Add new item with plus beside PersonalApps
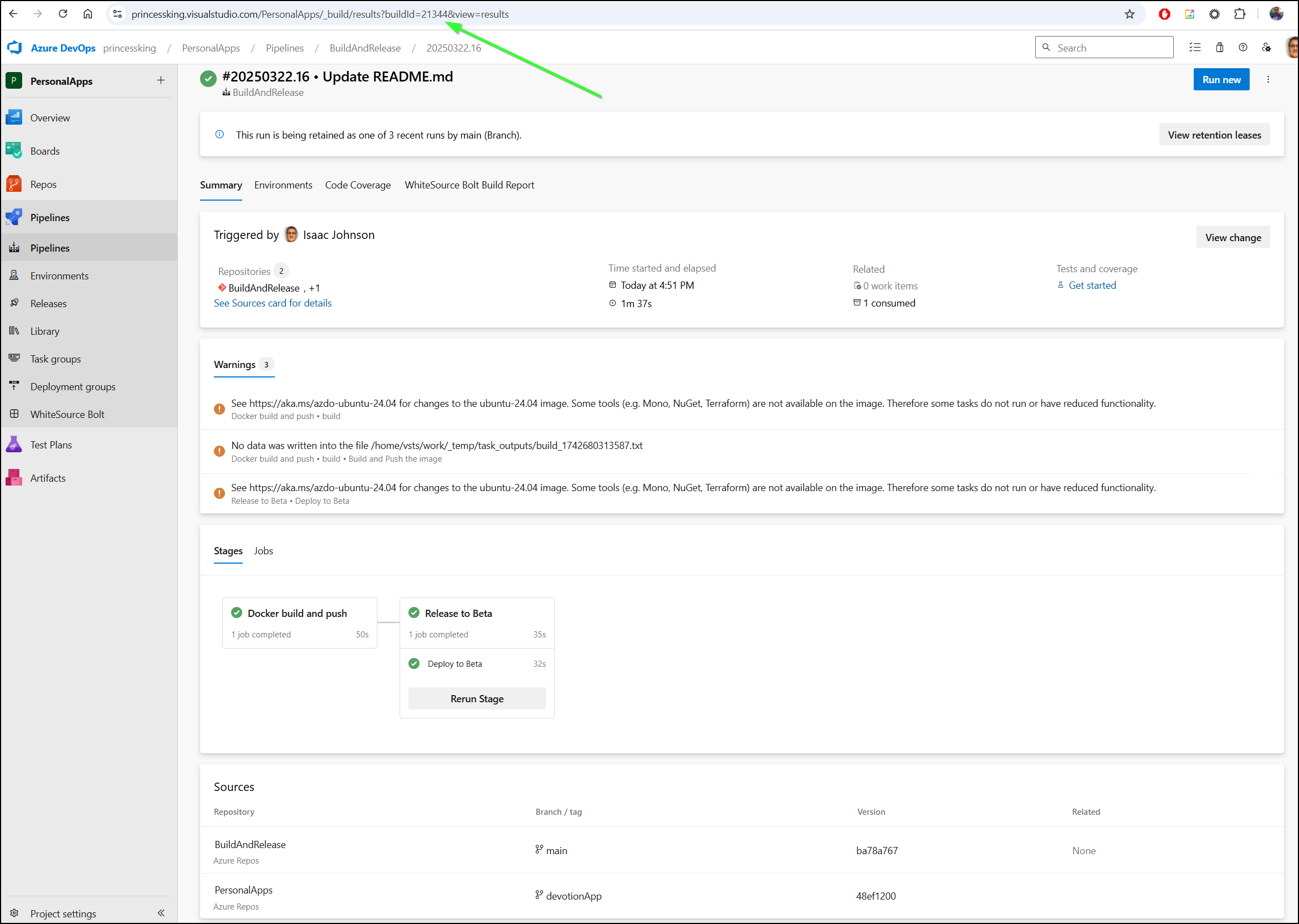Screen dimensions: 1299x924 pyautogui.click(x=161, y=81)
